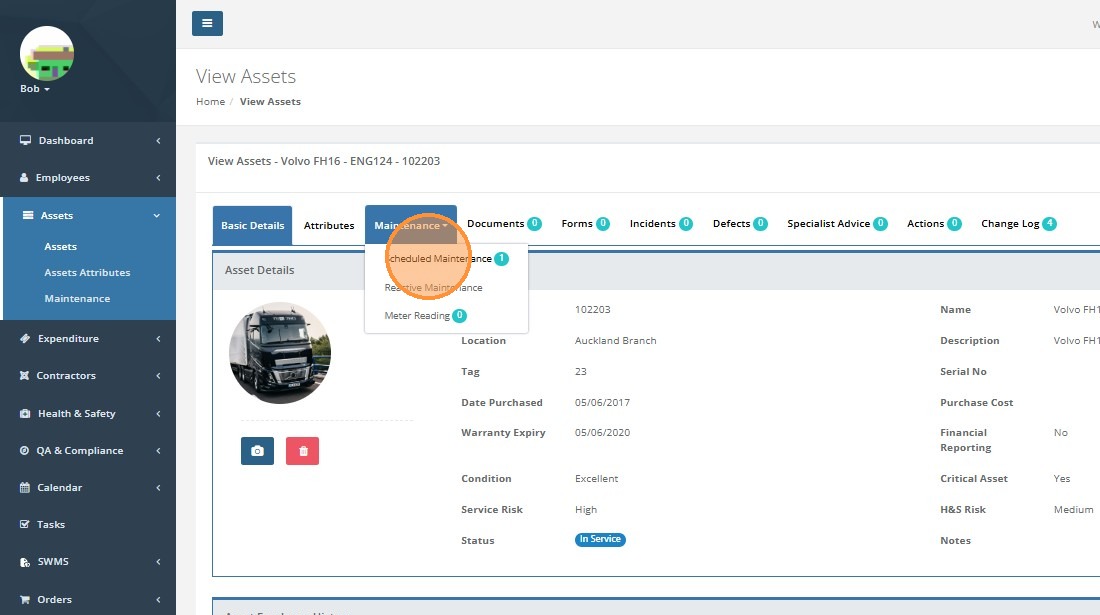The width and height of the screenshot is (1100, 615).
Task: Click the Home breadcrumb link
Action: pyautogui.click(x=210, y=102)
